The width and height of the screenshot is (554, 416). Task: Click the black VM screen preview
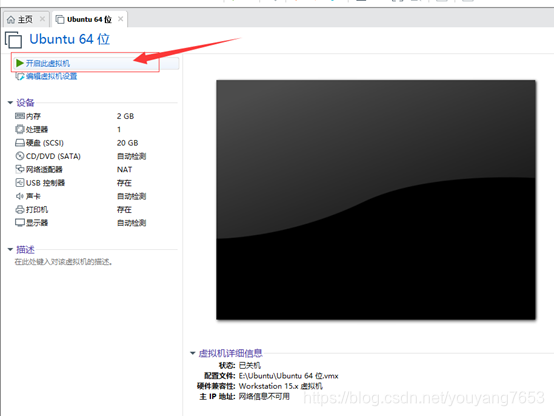(x=376, y=200)
